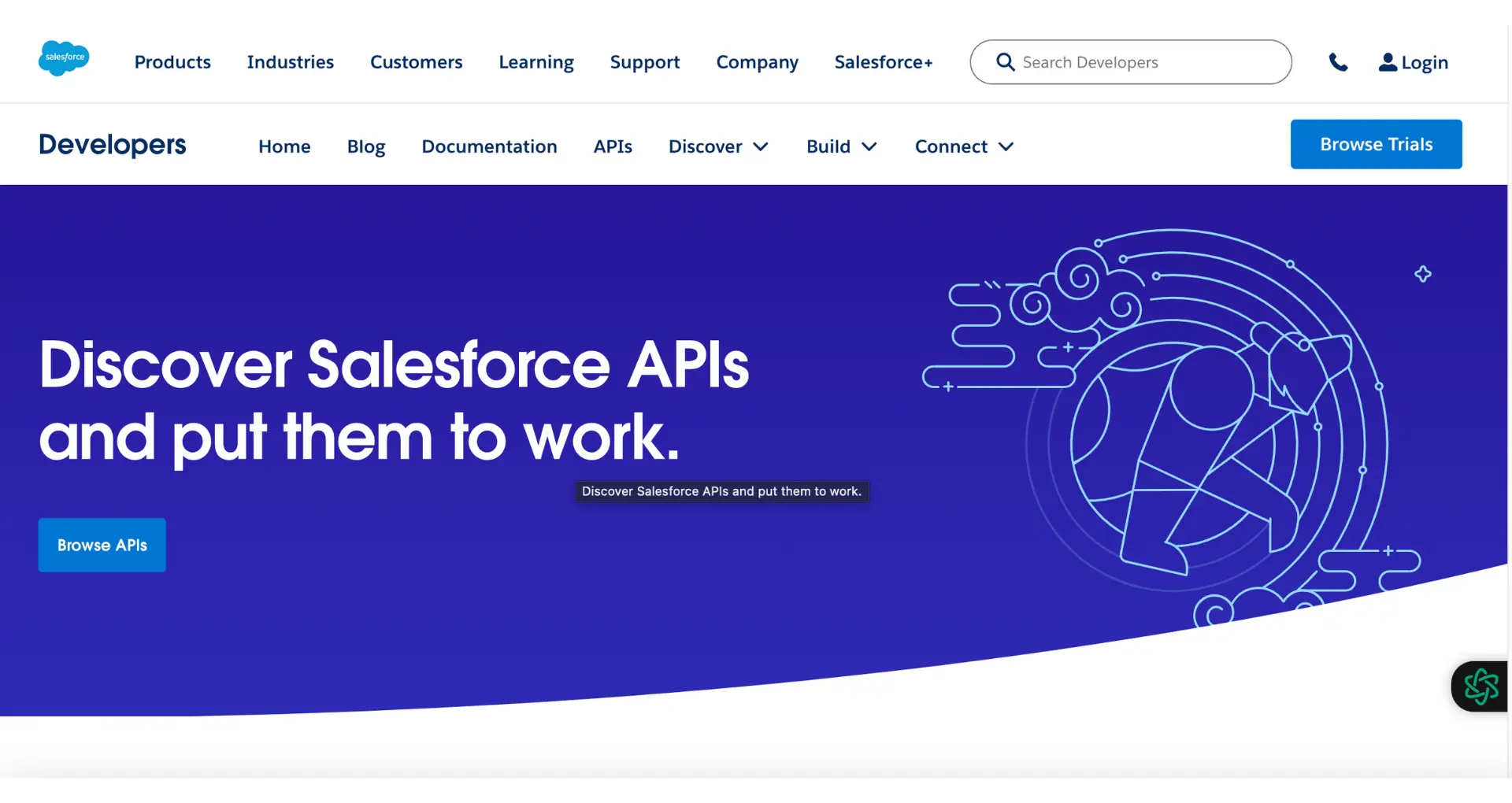Click the phone contact icon

(1339, 61)
